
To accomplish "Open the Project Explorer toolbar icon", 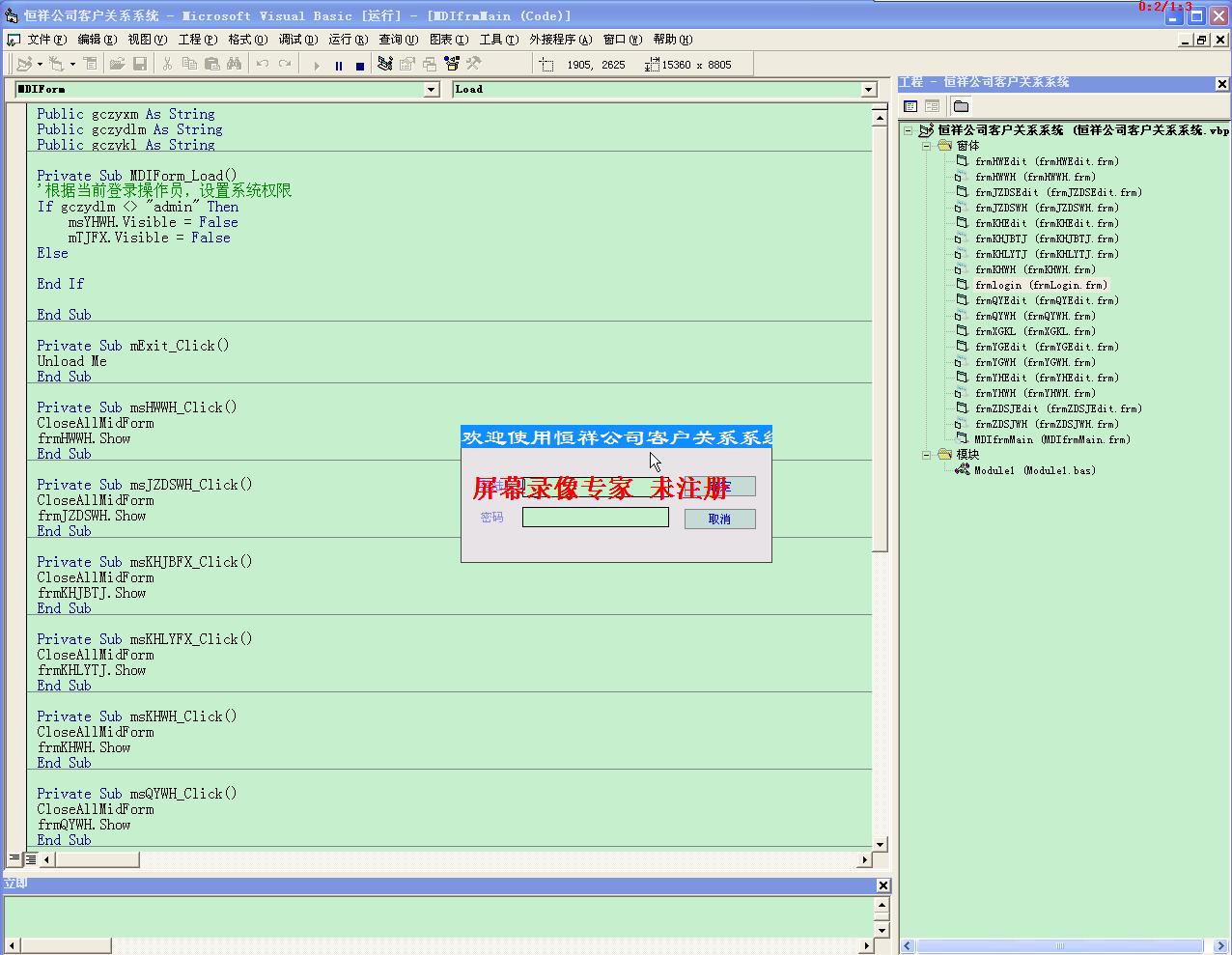I will click(385, 64).
